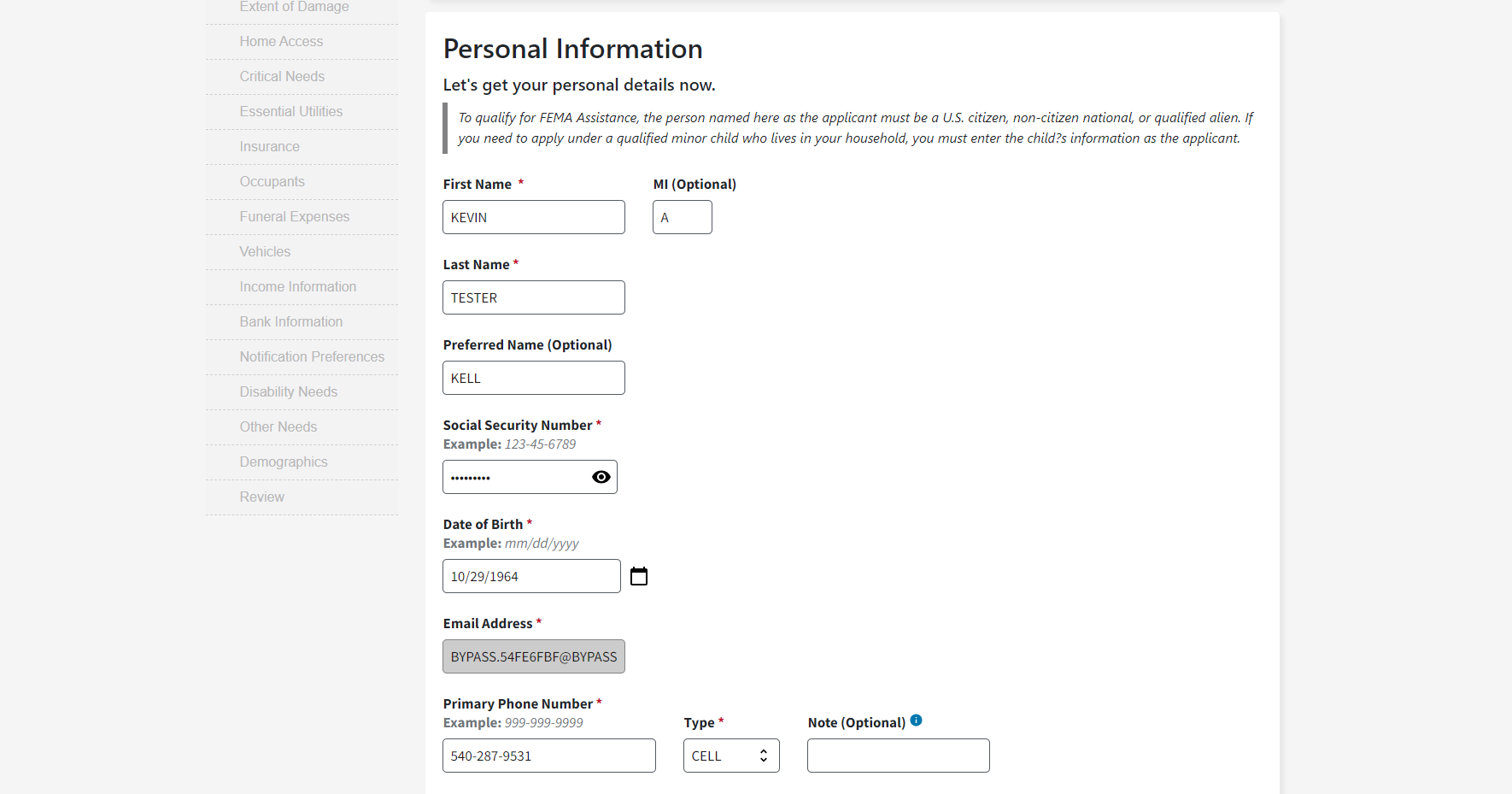Focus the Primary Phone Number field

pos(549,756)
